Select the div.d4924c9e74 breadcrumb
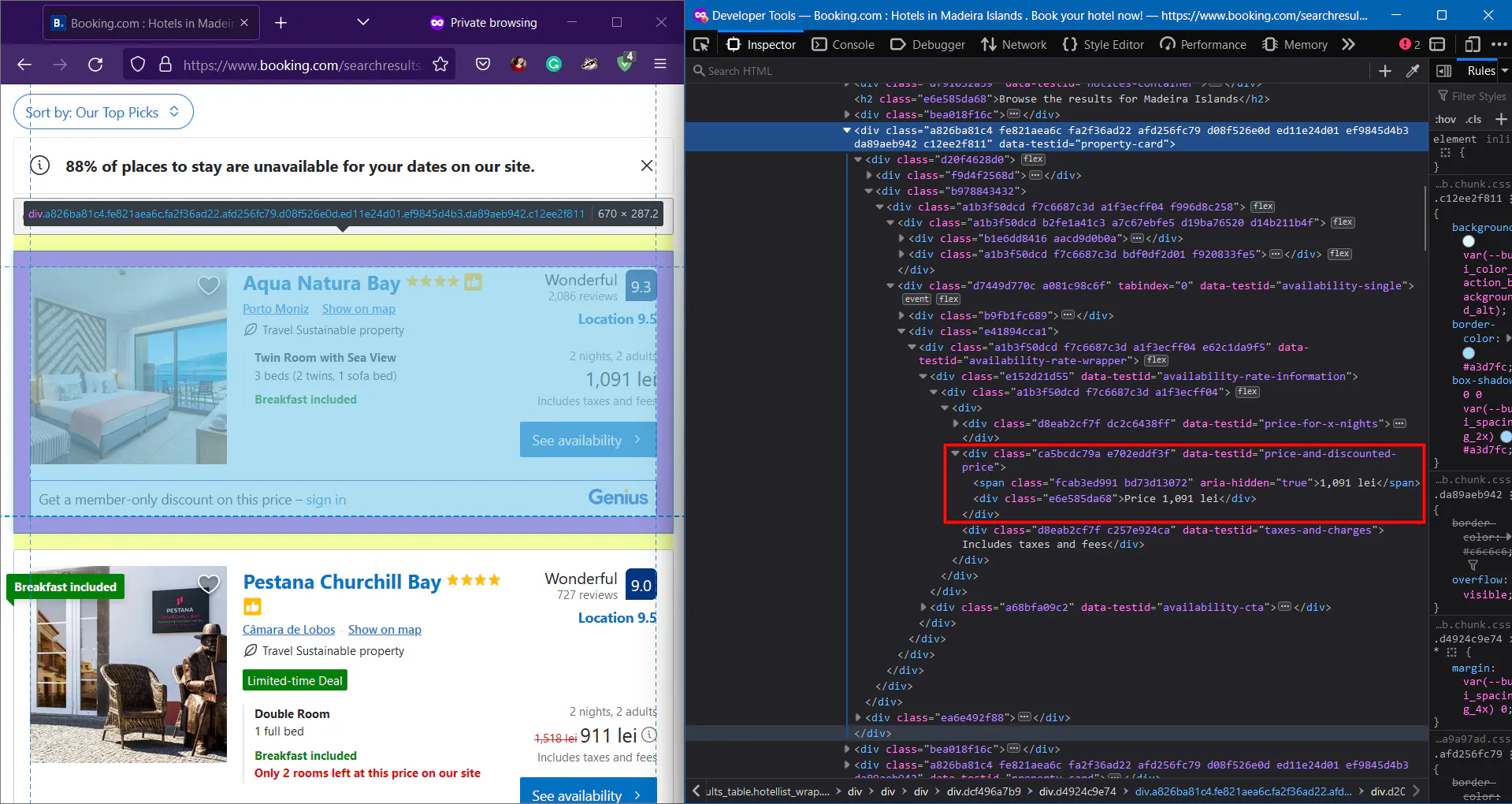The image size is (1512, 804). [x=1077, y=791]
